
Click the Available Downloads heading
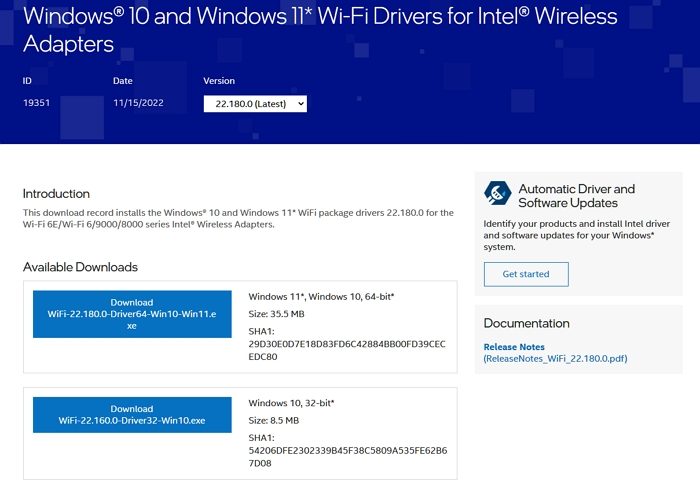[80, 267]
